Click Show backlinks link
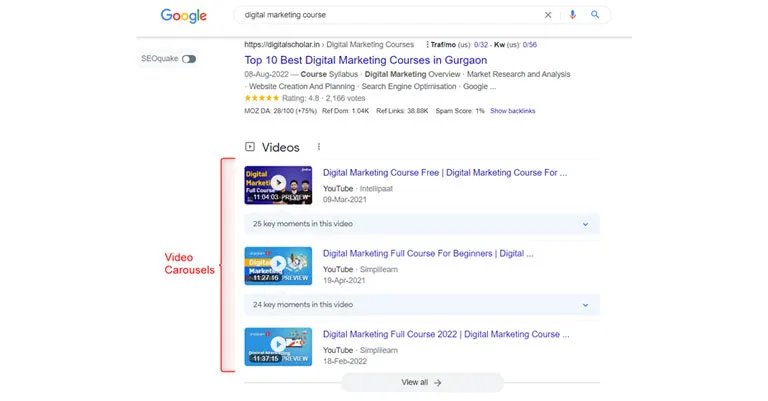Viewport: 768px width, 401px height. 512,111
